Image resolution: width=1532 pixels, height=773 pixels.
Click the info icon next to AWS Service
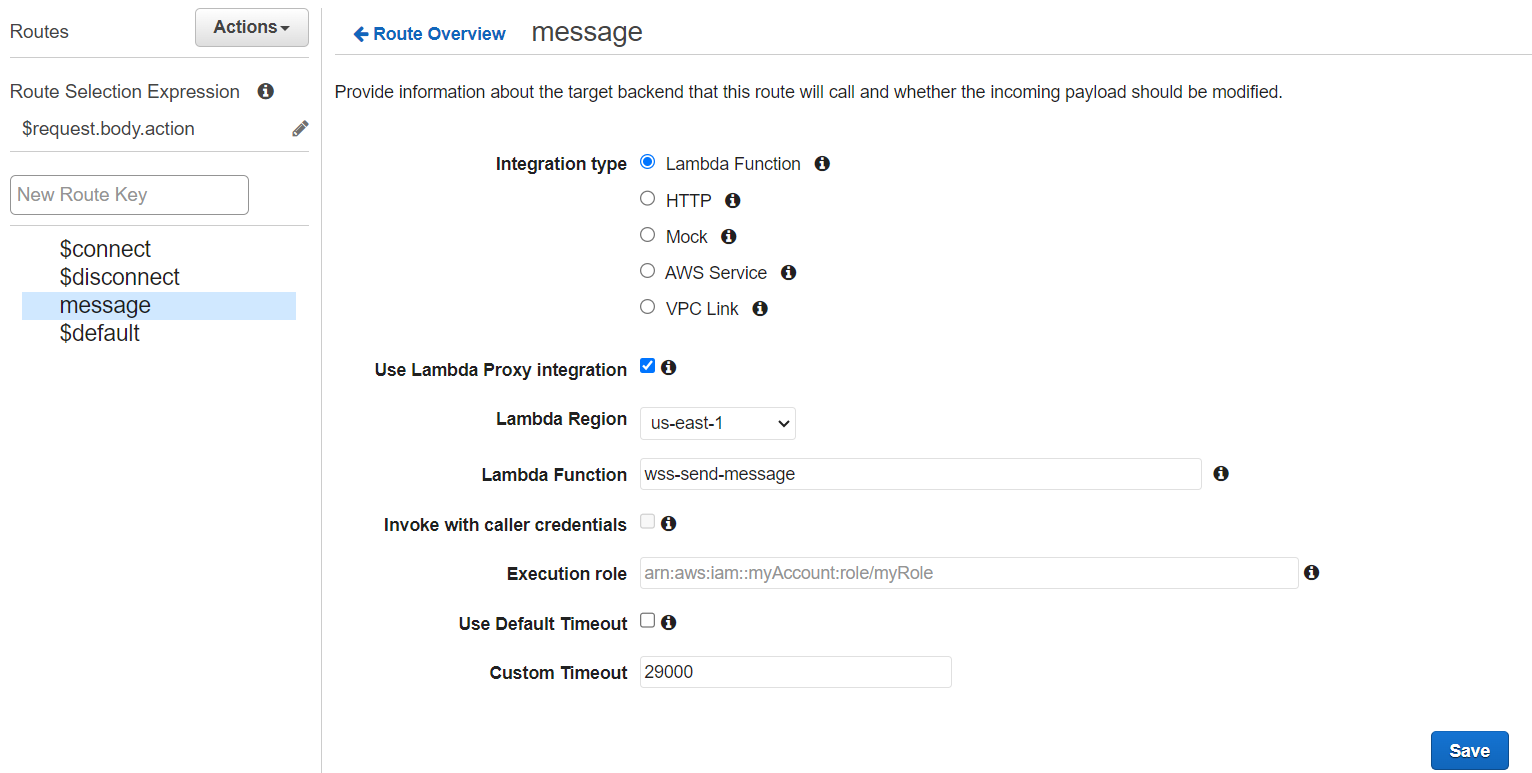click(x=788, y=272)
